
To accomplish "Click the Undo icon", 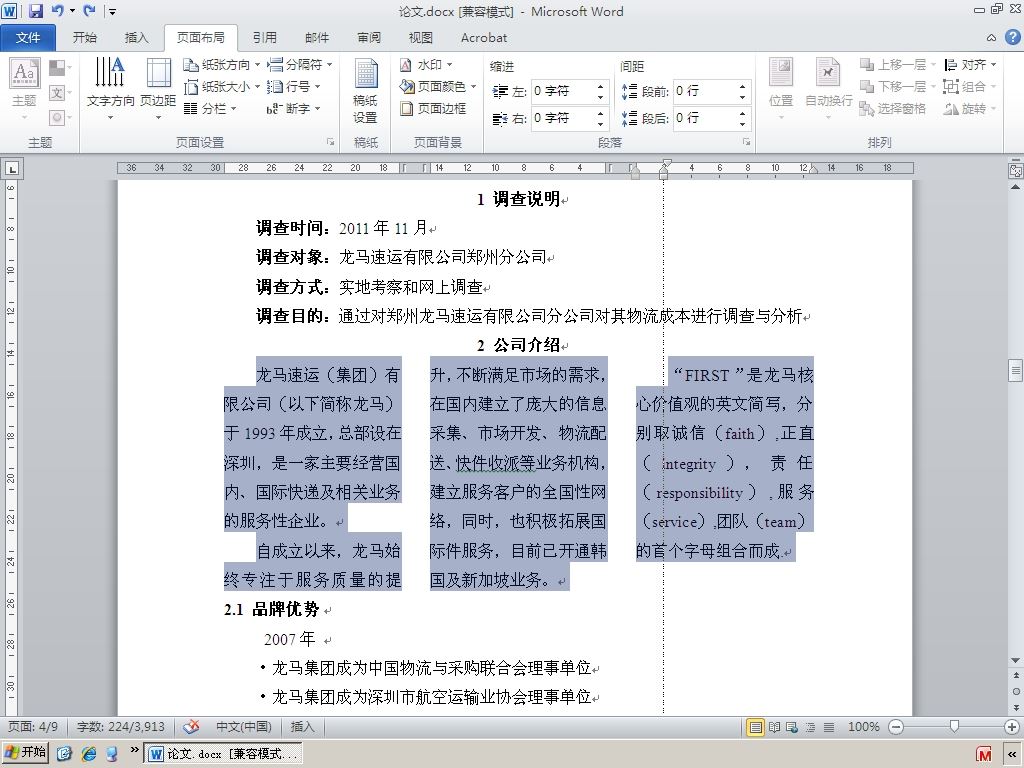I will 58,10.
